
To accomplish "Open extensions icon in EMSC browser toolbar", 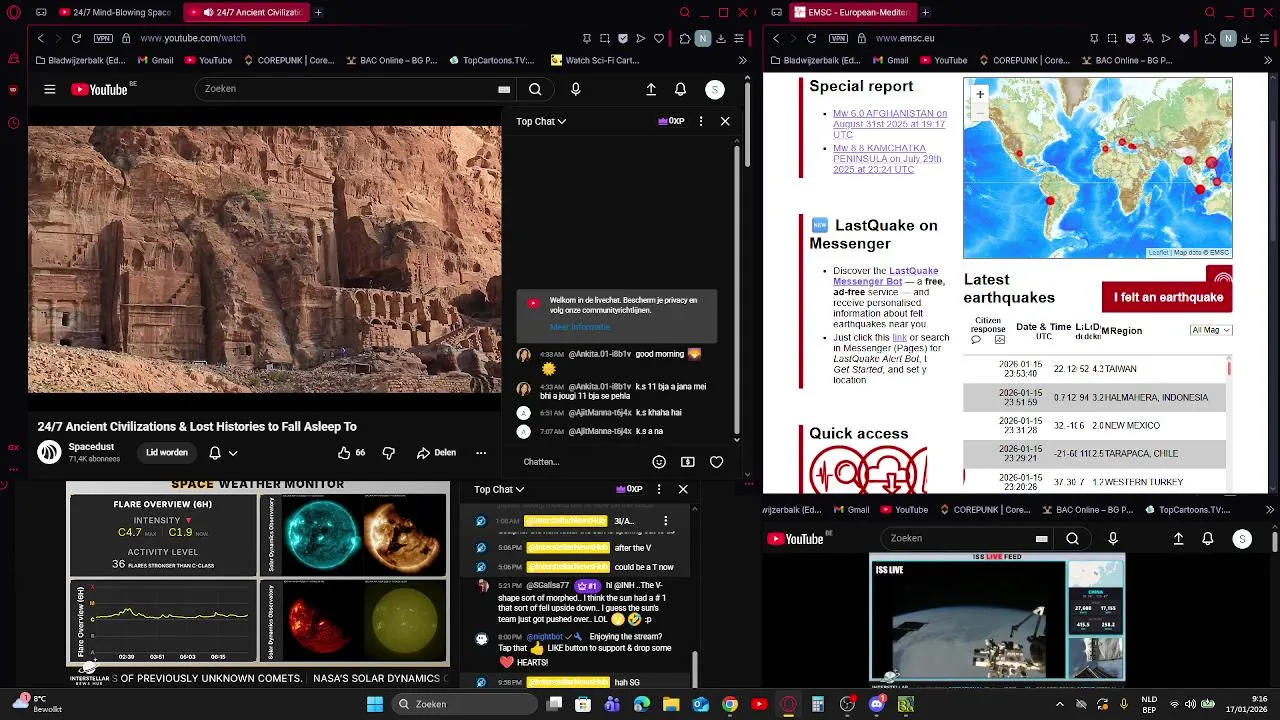I will [1211, 38].
